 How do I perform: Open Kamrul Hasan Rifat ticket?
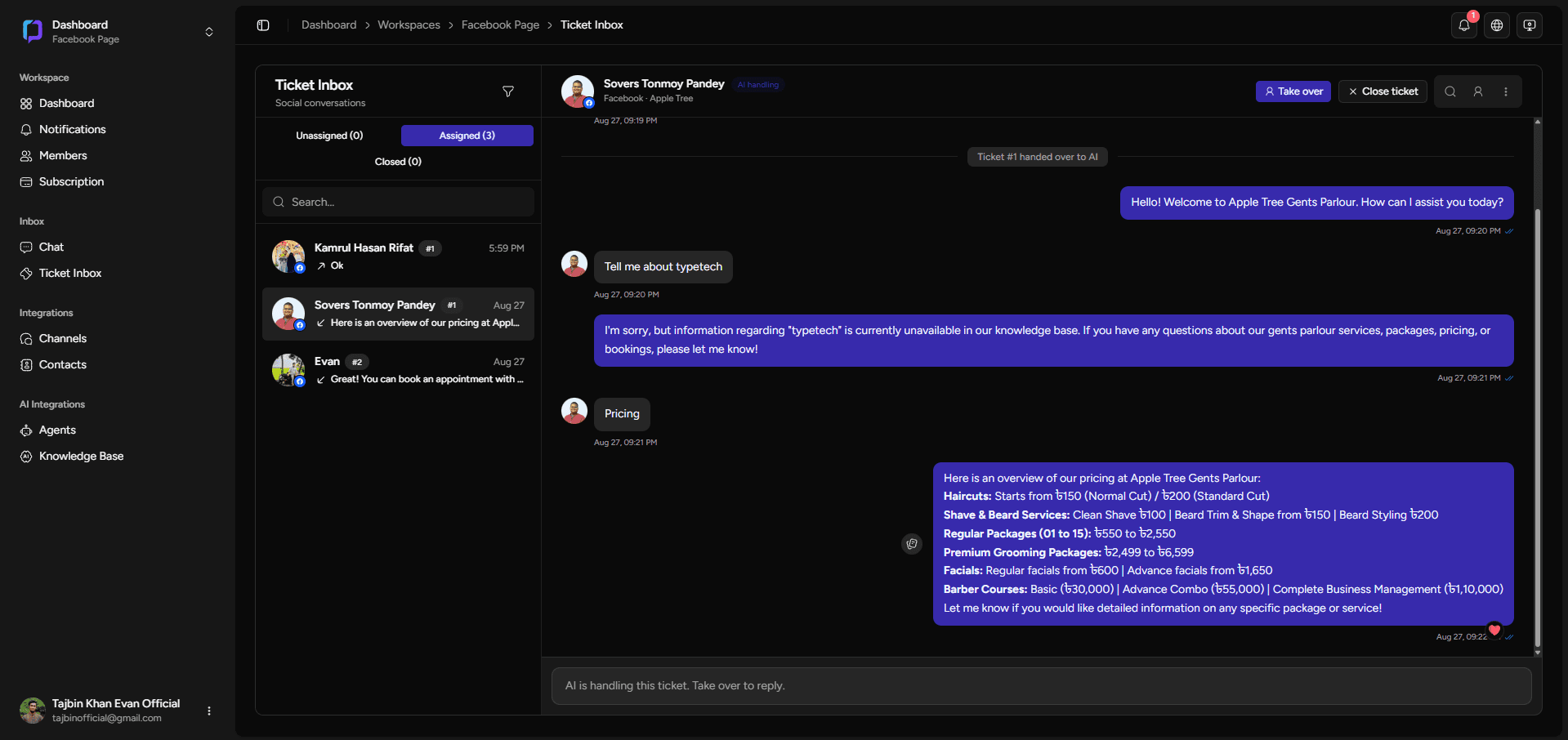(x=398, y=256)
